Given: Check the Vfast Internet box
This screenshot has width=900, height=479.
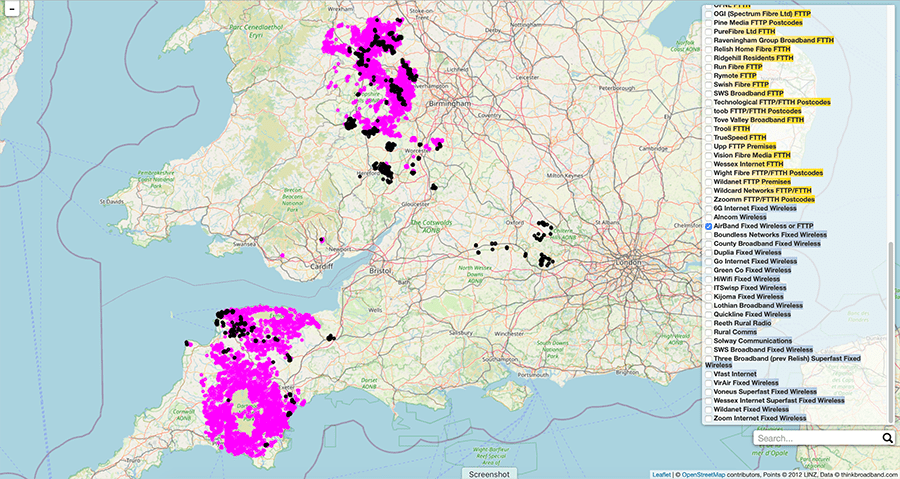Looking at the screenshot, I should click(x=709, y=374).
